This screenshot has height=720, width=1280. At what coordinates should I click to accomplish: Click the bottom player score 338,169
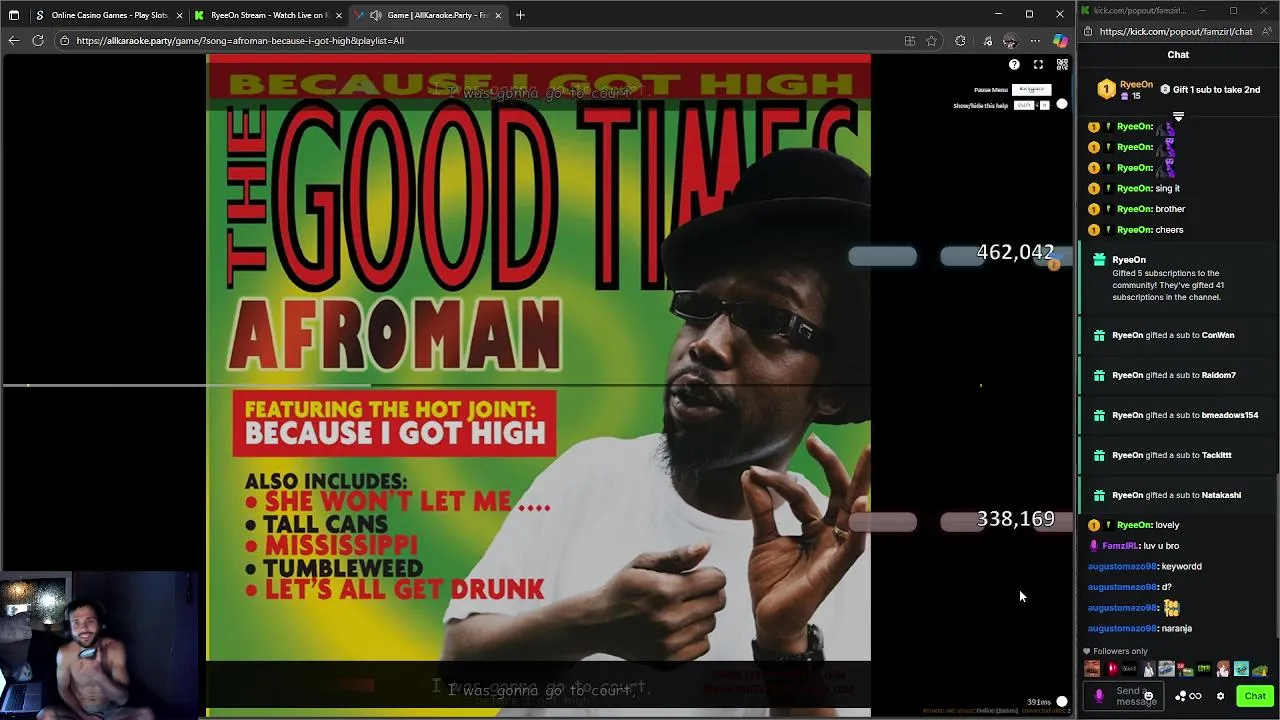pyautogui.click(x=1015, y=519)
